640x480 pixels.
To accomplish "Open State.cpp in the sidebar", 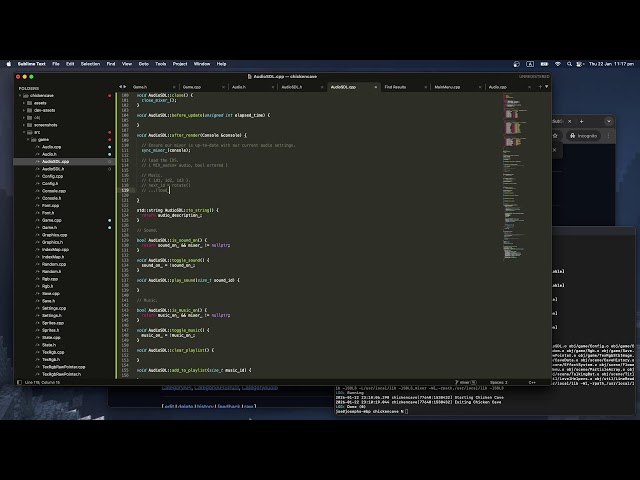I will pos(51,338).
